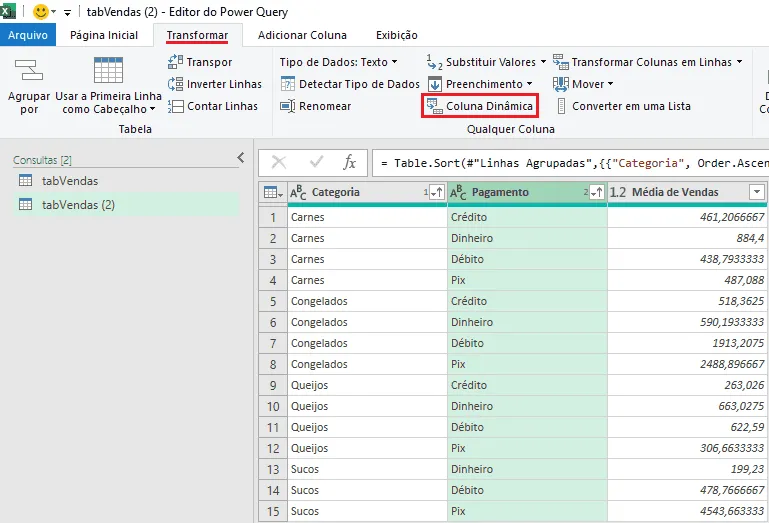Open the Exibição tab
The image size is (769, 523).
397,35
